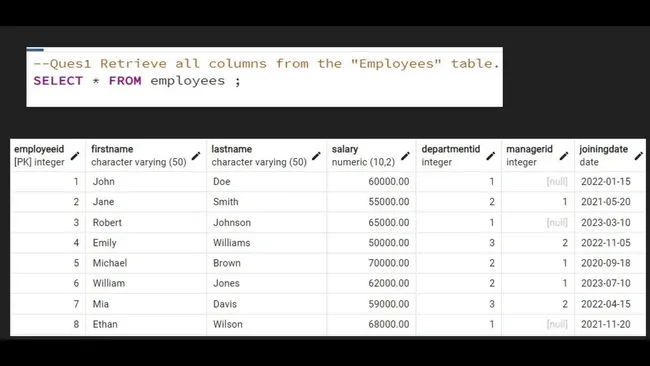
Task: Click the lastname cell Smith
Action: 267,202
